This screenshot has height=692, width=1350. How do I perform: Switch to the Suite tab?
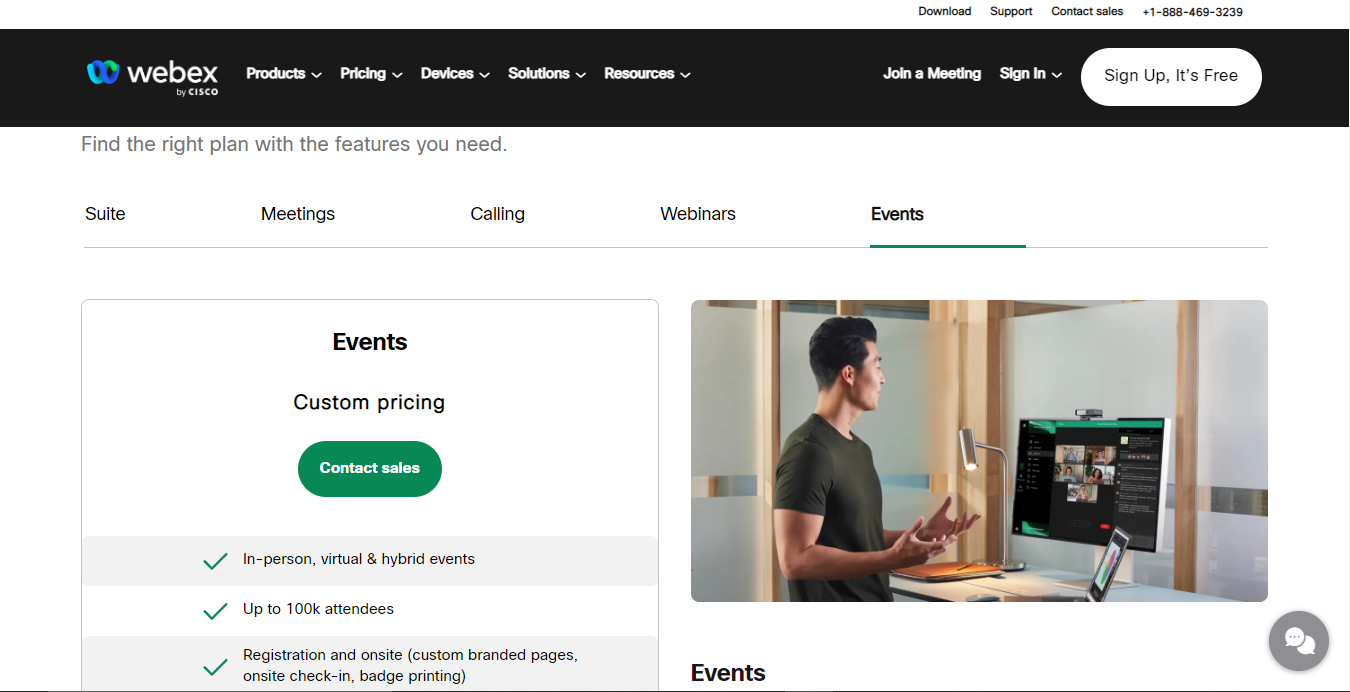tap(105, 214)
